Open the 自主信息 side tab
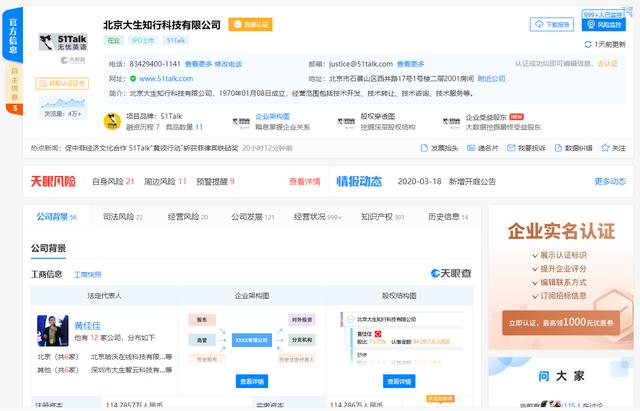 coord(14,84)
